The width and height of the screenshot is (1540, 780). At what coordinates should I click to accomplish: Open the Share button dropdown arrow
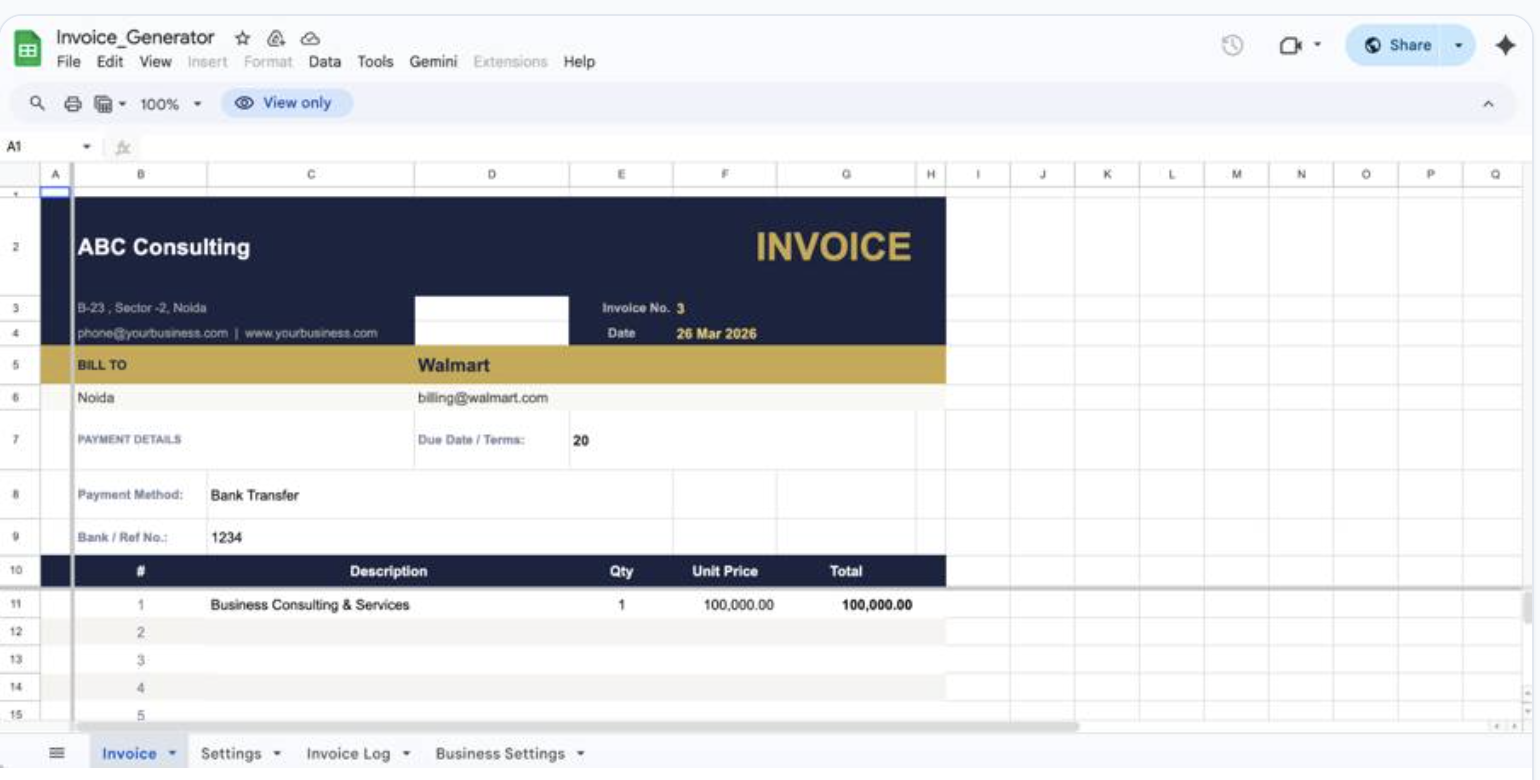[1458, 45]
